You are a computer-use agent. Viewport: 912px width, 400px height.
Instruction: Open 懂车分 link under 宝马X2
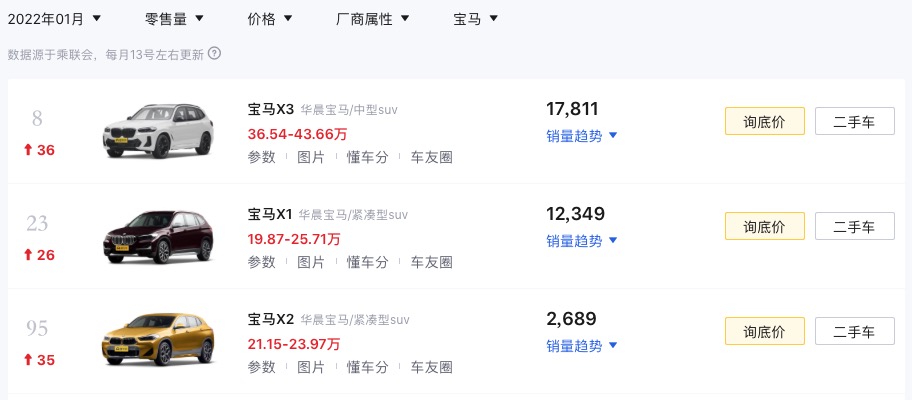(368, 367)
